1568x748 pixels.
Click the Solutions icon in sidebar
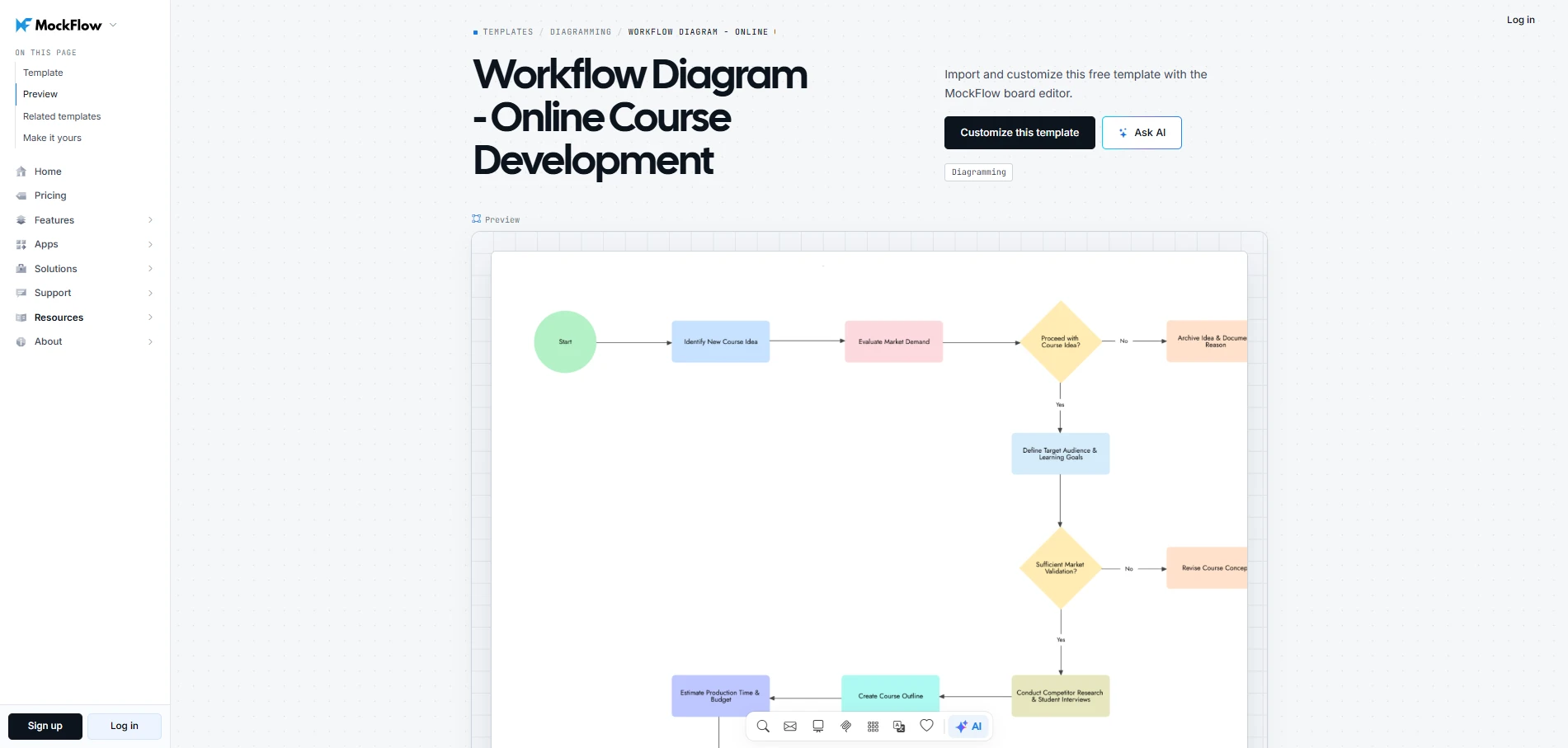coord(21,269)
